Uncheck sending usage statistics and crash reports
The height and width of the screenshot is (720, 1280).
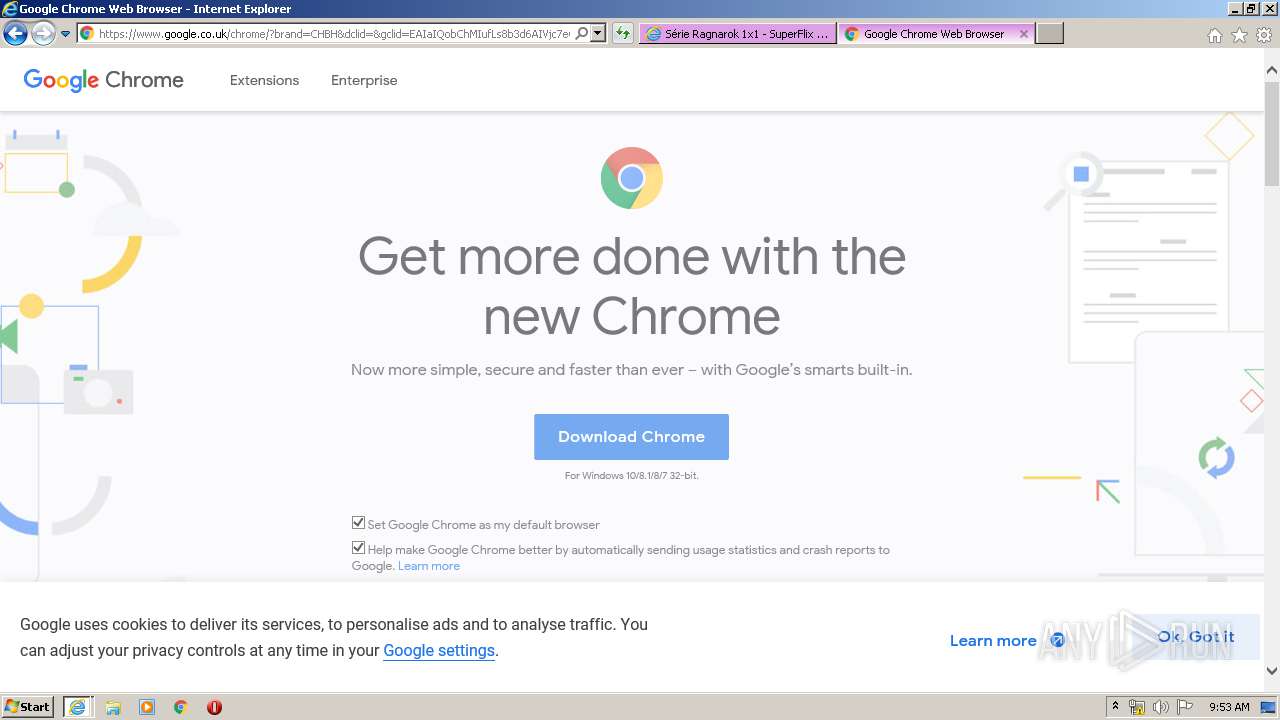tap(358, 548)
